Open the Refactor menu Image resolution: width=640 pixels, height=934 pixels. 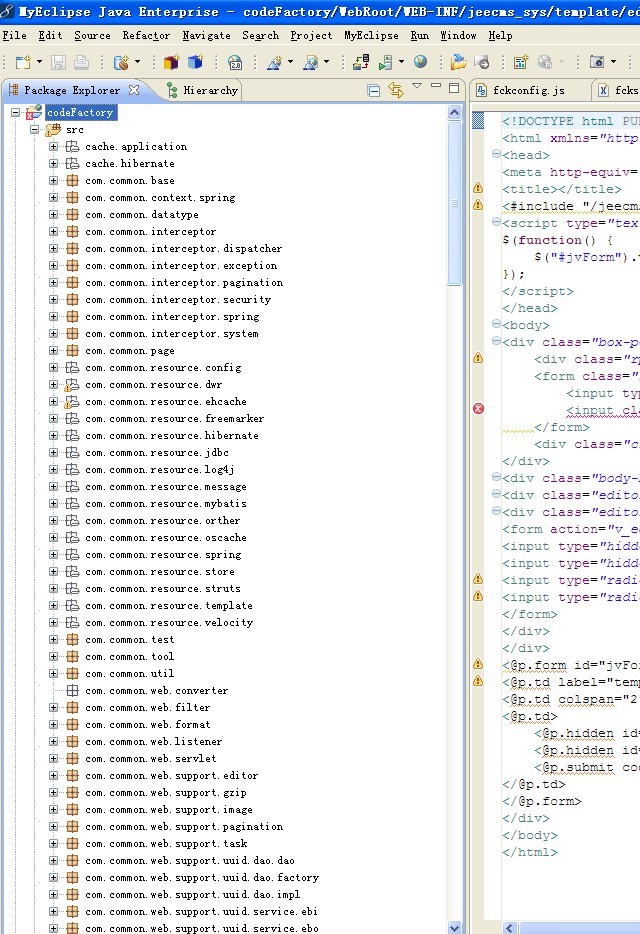click(146, 36)
